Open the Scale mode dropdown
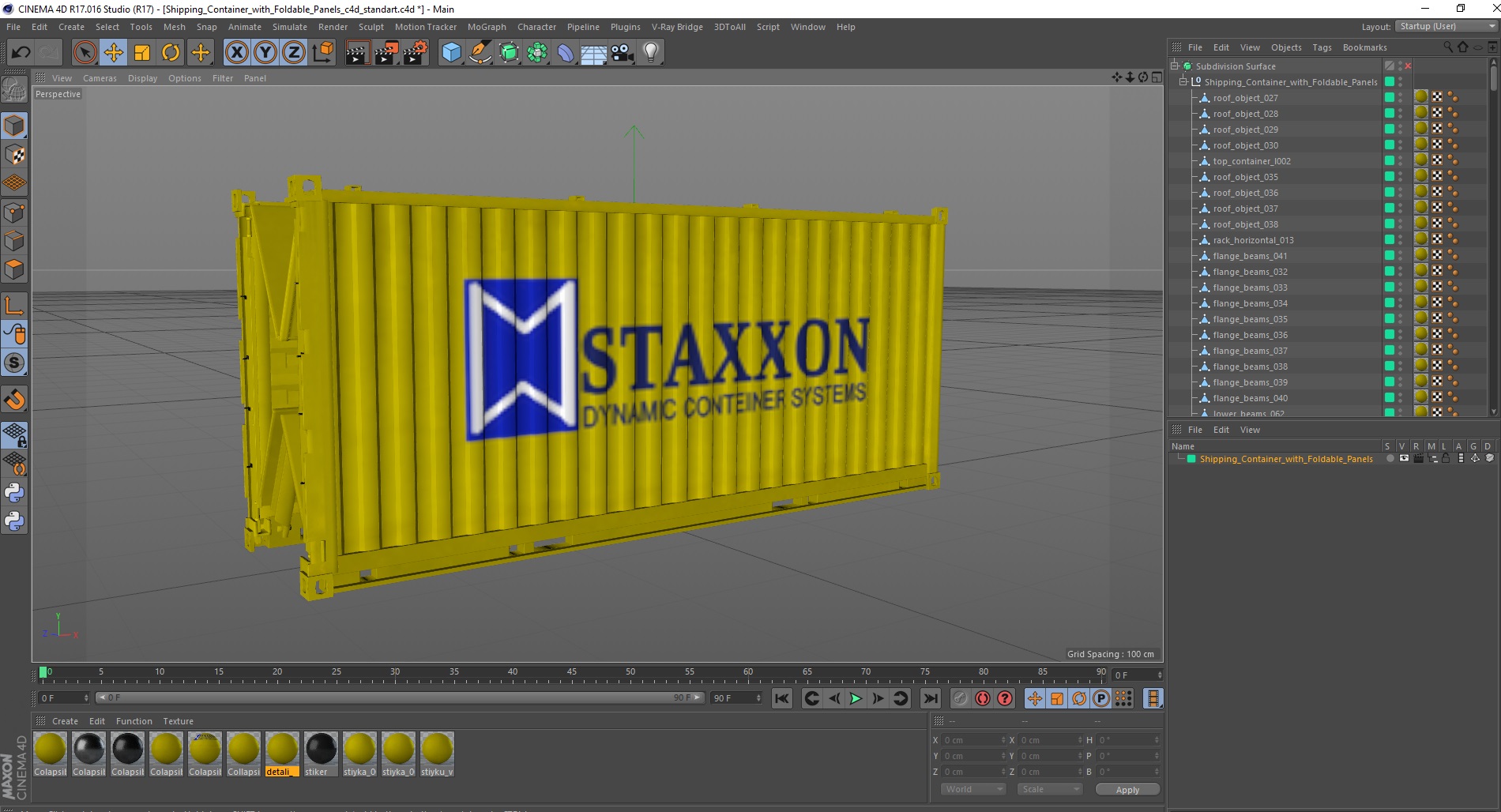The height and width of the screenshot is (812, 1501). pyautogui.click(x=1050, y=789)
